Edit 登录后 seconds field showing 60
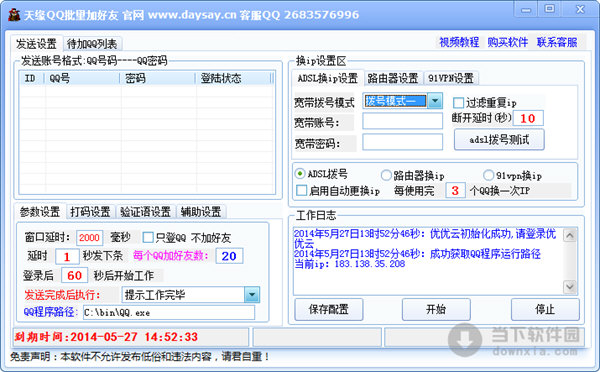Viewport: 600px width, 372px height. pos(75,275)
